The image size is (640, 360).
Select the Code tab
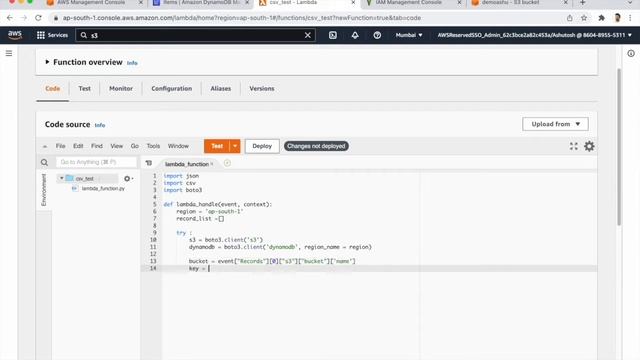pyautogui.click(x=52, y=89)
